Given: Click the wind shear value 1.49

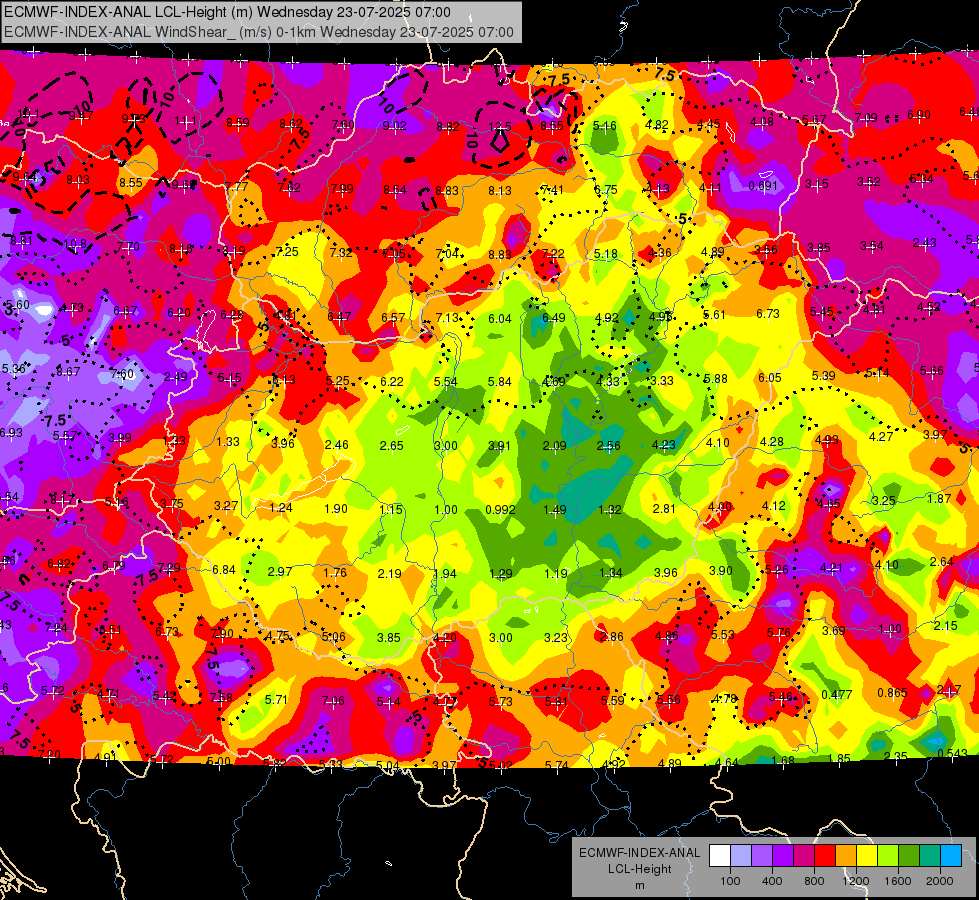Looking at the screenshot, I should (554, 510).
